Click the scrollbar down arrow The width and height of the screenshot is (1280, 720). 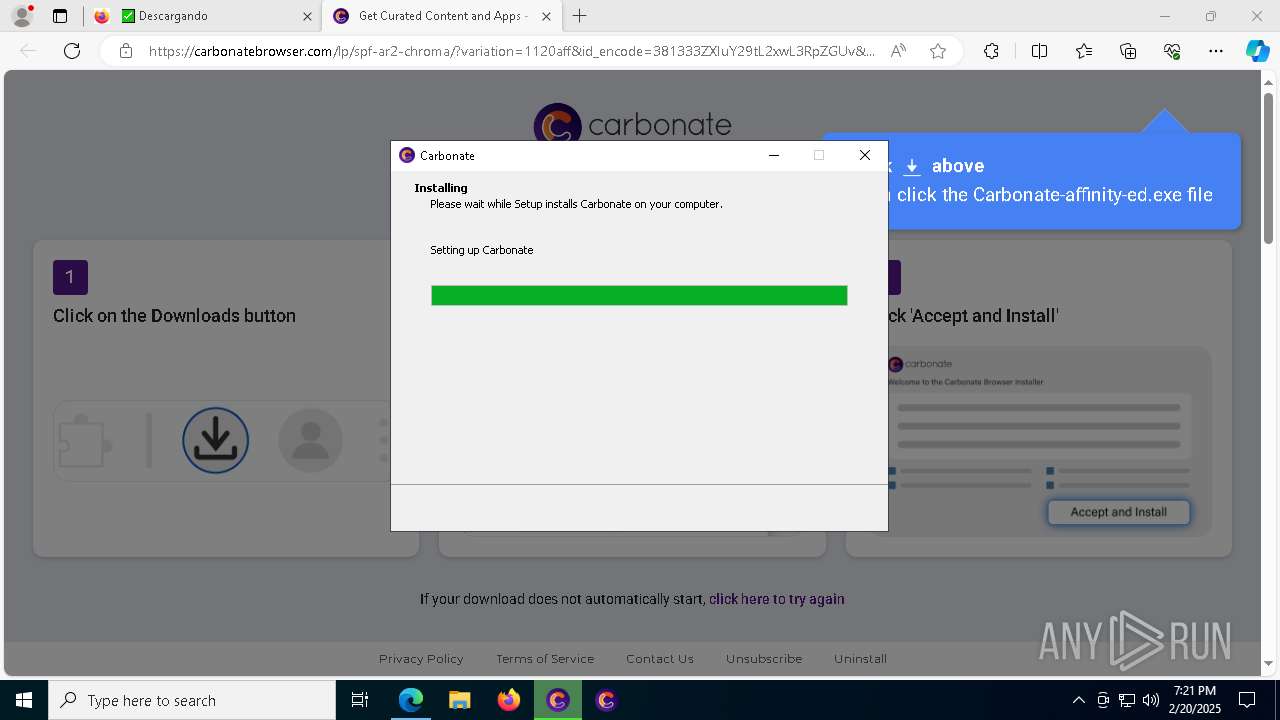tap(1268, 663)
